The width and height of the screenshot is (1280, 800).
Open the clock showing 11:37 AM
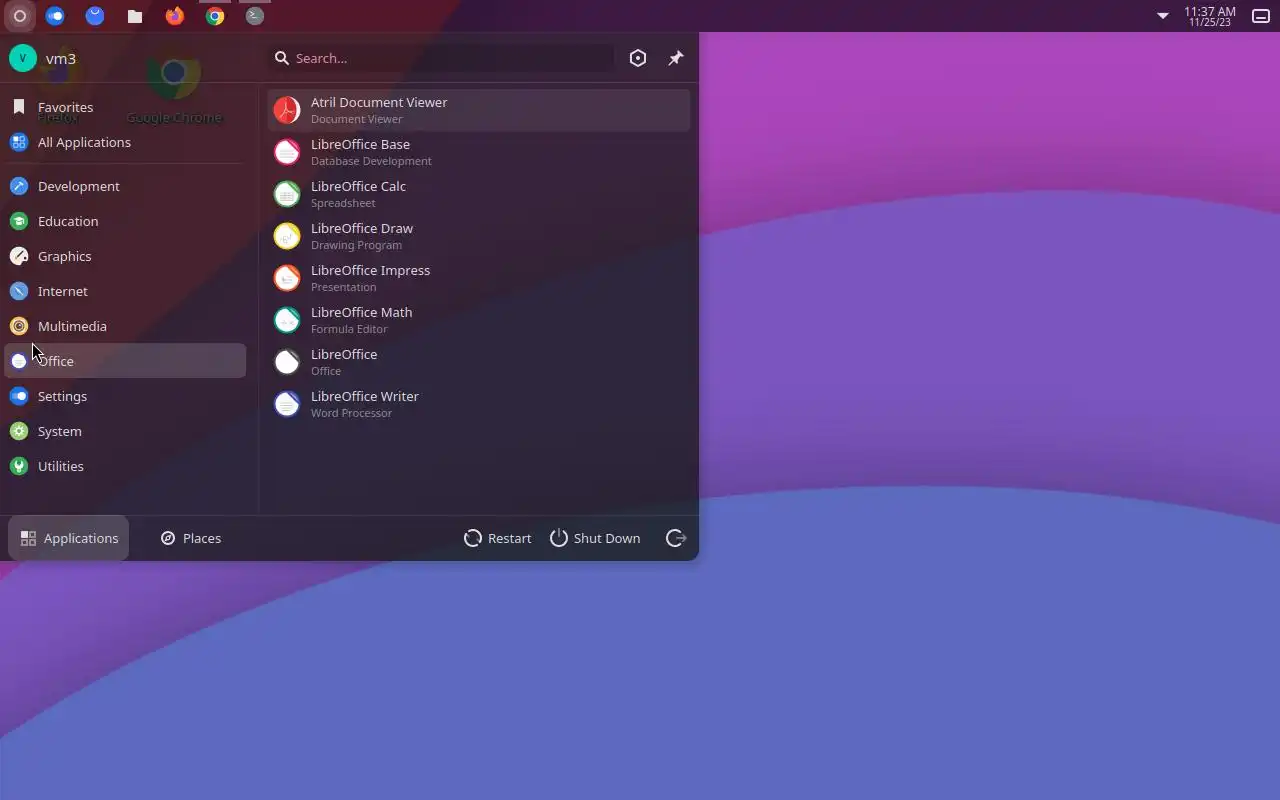1210,16
